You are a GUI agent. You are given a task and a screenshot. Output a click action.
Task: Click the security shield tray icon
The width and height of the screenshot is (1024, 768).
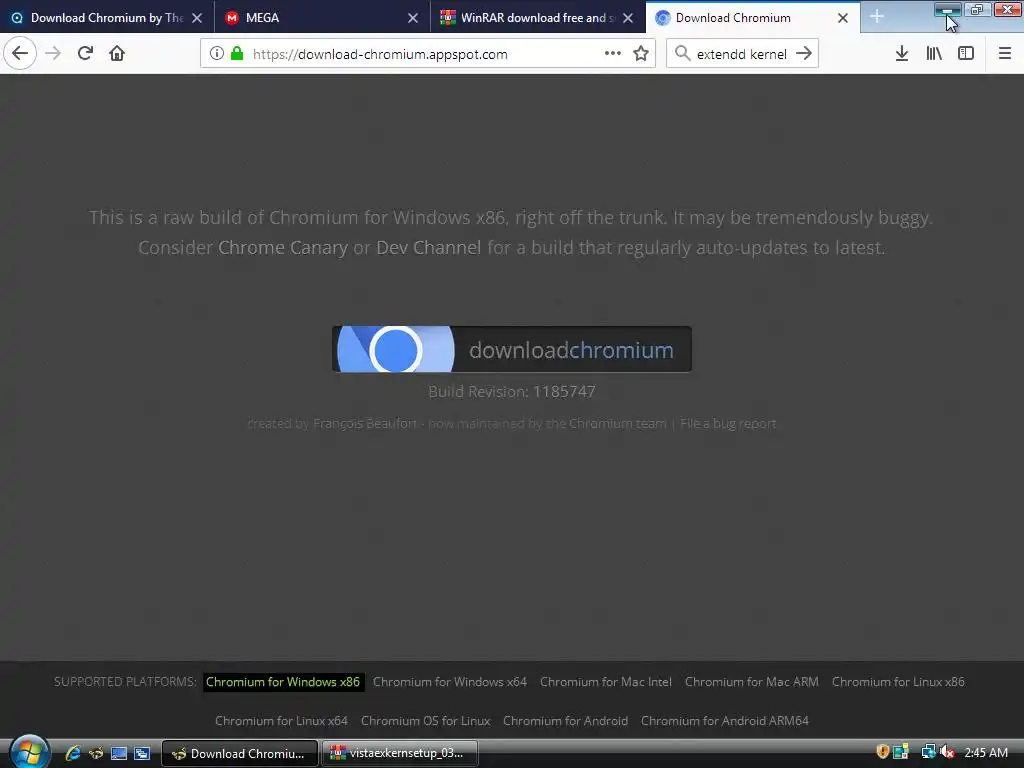(882, 752)
